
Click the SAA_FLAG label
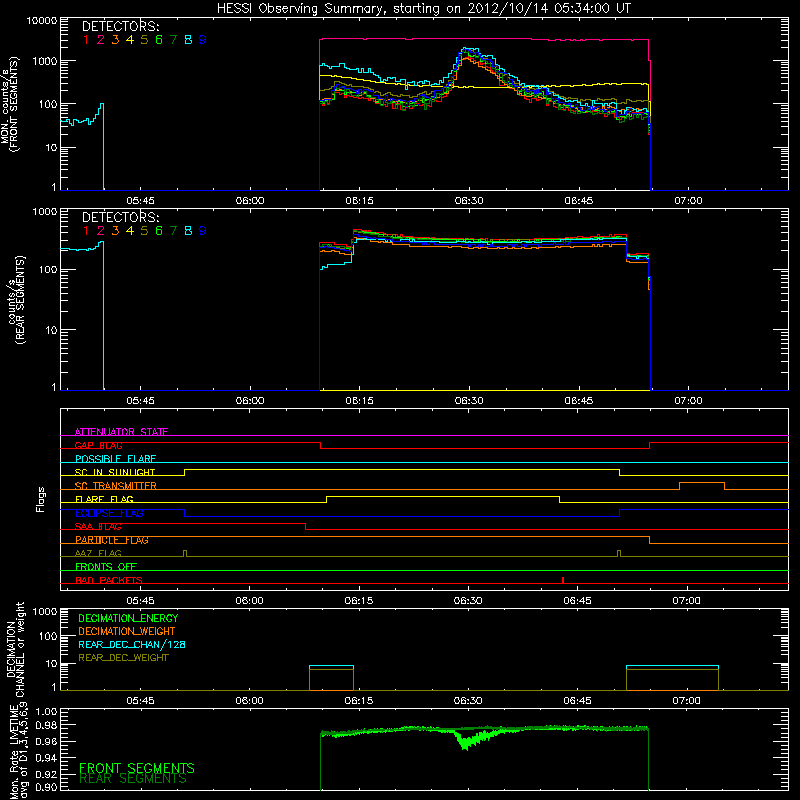[98, 527]
